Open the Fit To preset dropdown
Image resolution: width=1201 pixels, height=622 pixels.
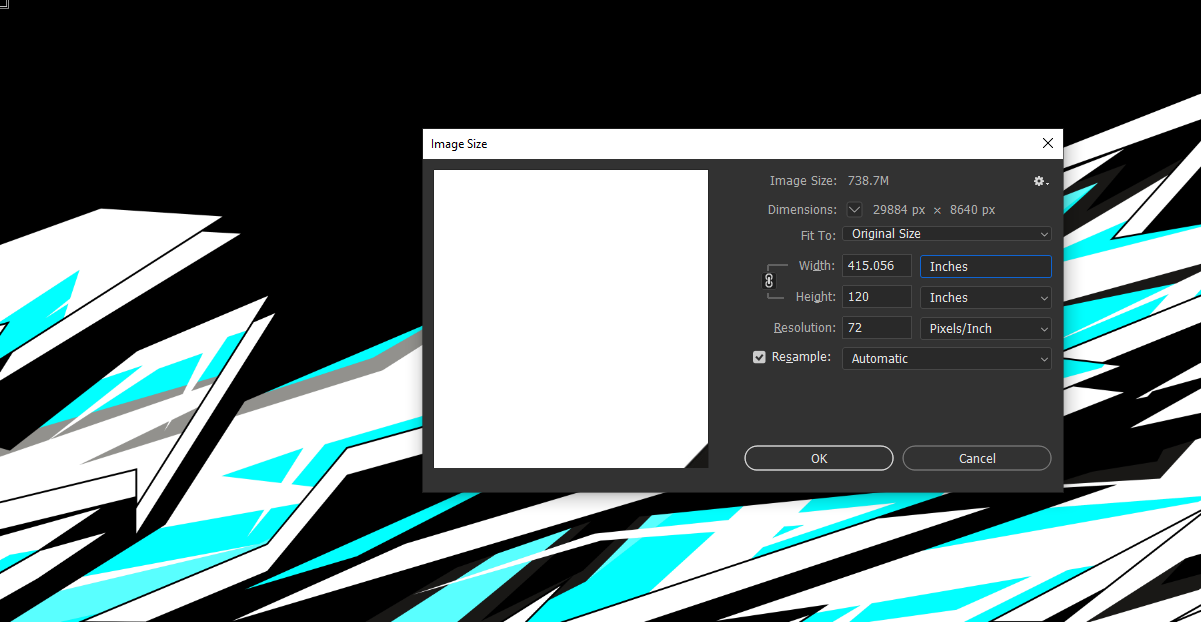tap(945, 233)
